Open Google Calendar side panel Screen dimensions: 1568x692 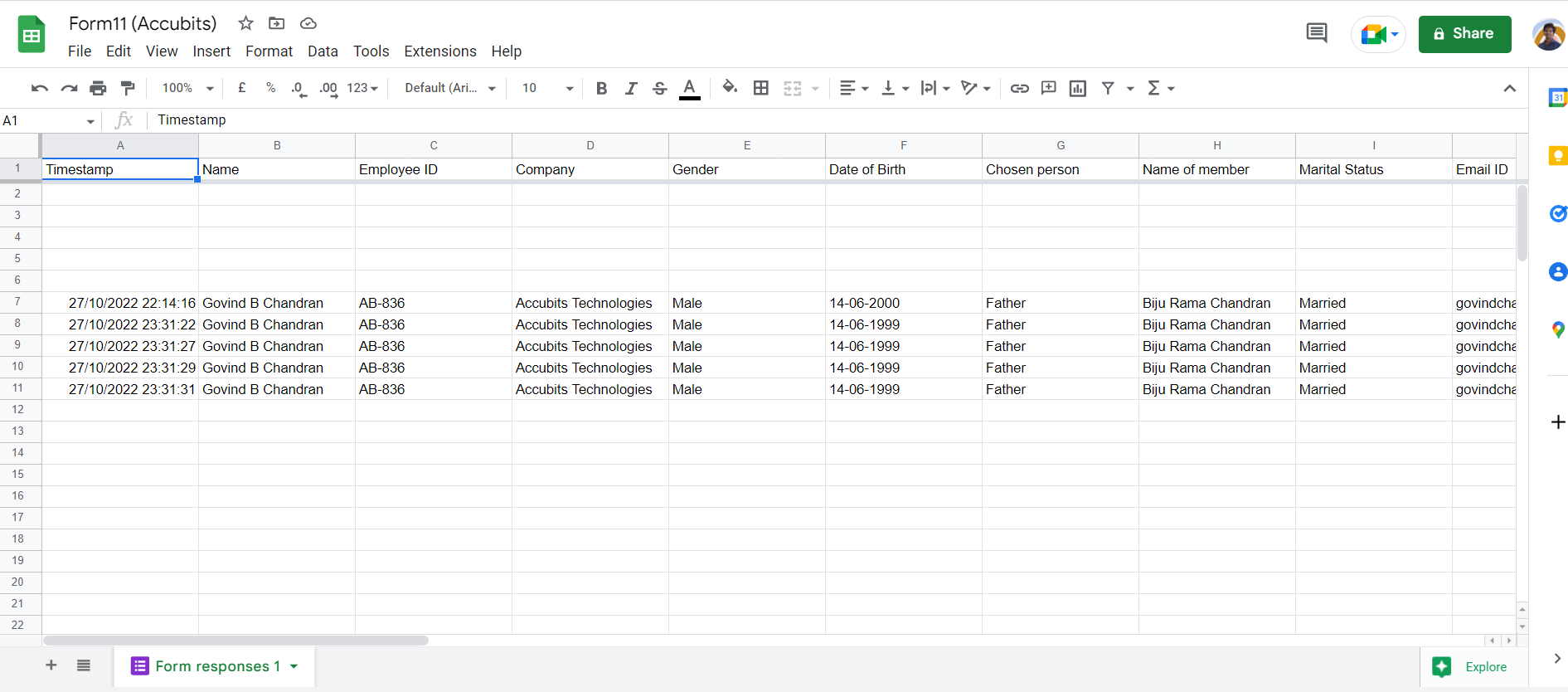pyautogui.click(x=1557, y=98)
